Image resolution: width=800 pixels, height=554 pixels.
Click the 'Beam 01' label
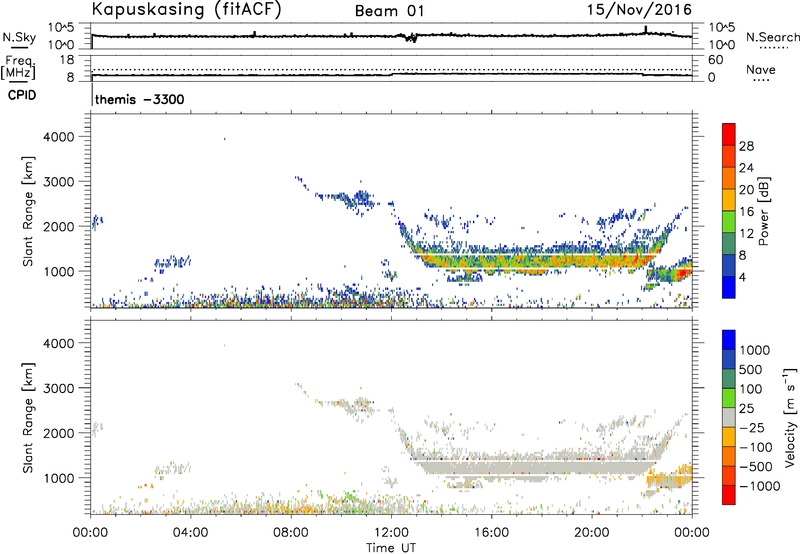pyautogui.click(x=389, y=11)
